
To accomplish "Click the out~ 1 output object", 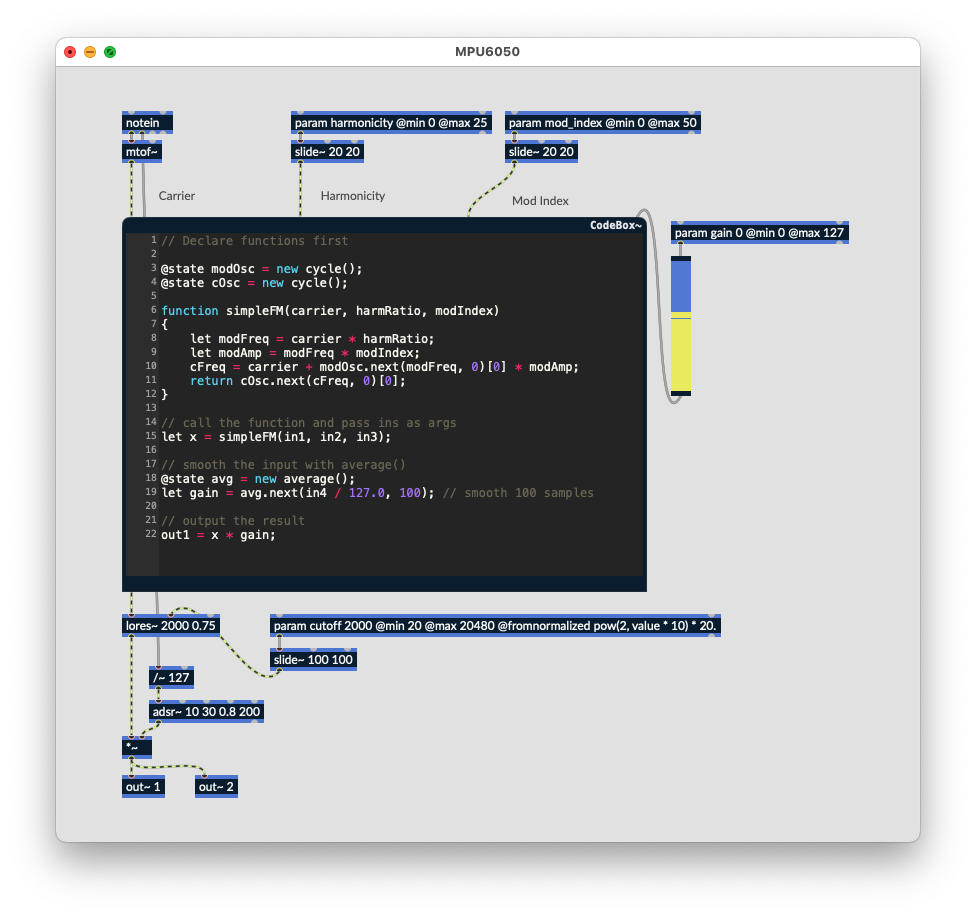I will tap(144, 787).
